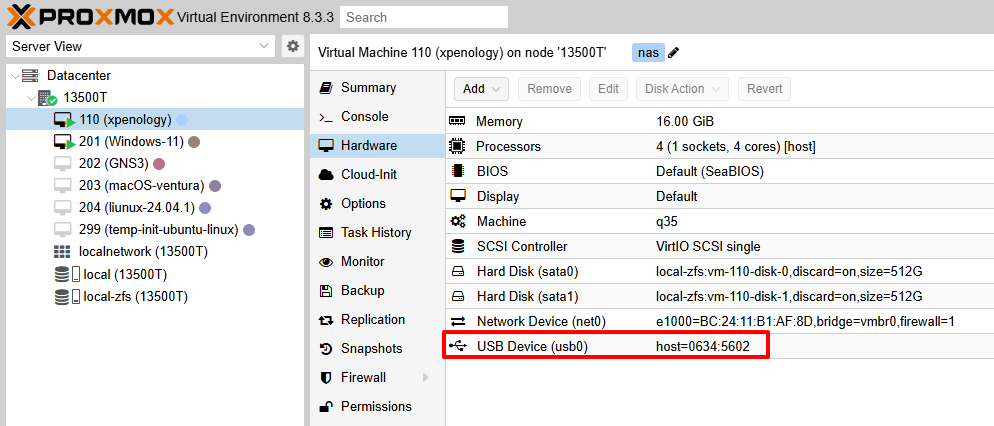
Task: Select the Network Device (net0) row
Action: click(x=720, y=321)
